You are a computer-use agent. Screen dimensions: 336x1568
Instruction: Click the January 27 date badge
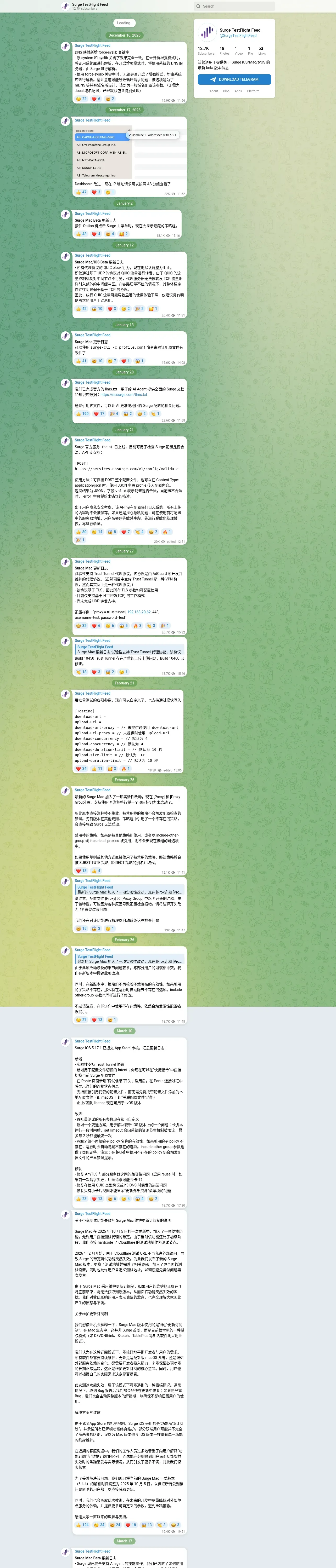coord(124,551)
